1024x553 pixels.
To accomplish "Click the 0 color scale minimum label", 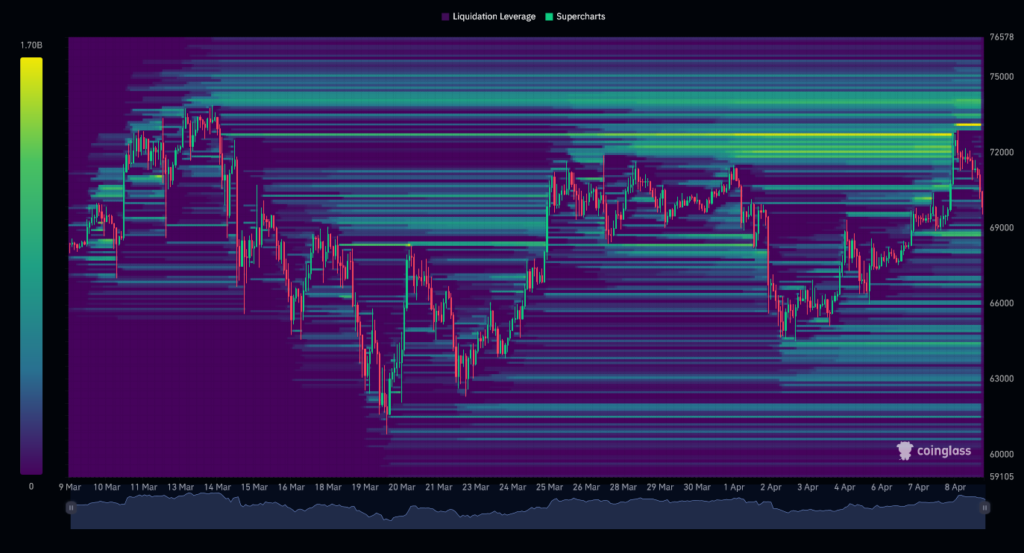I will (x=31, y=486).
